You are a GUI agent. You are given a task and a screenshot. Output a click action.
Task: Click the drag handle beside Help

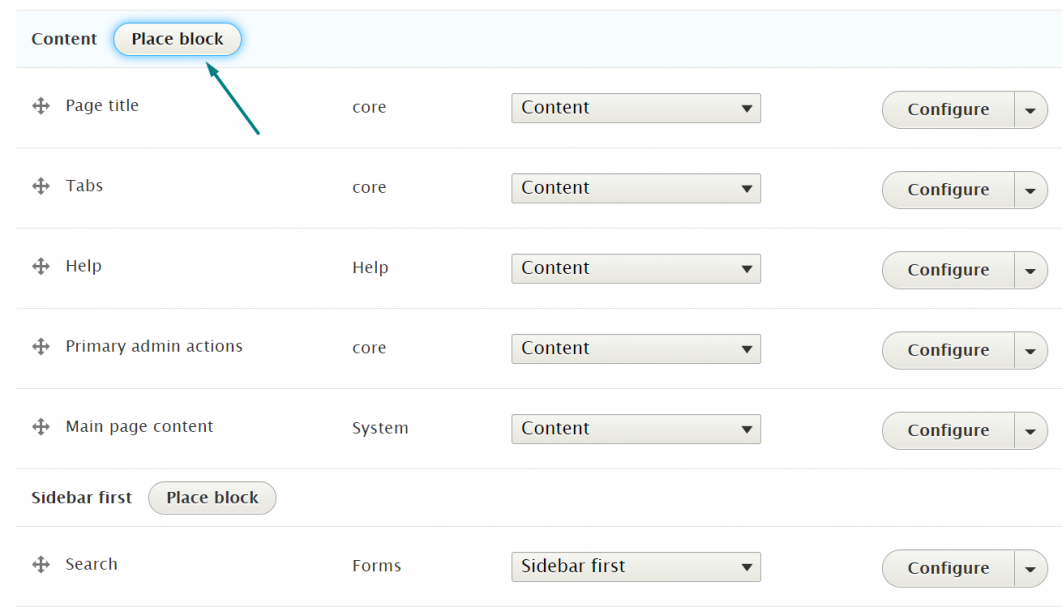point(40,266)
